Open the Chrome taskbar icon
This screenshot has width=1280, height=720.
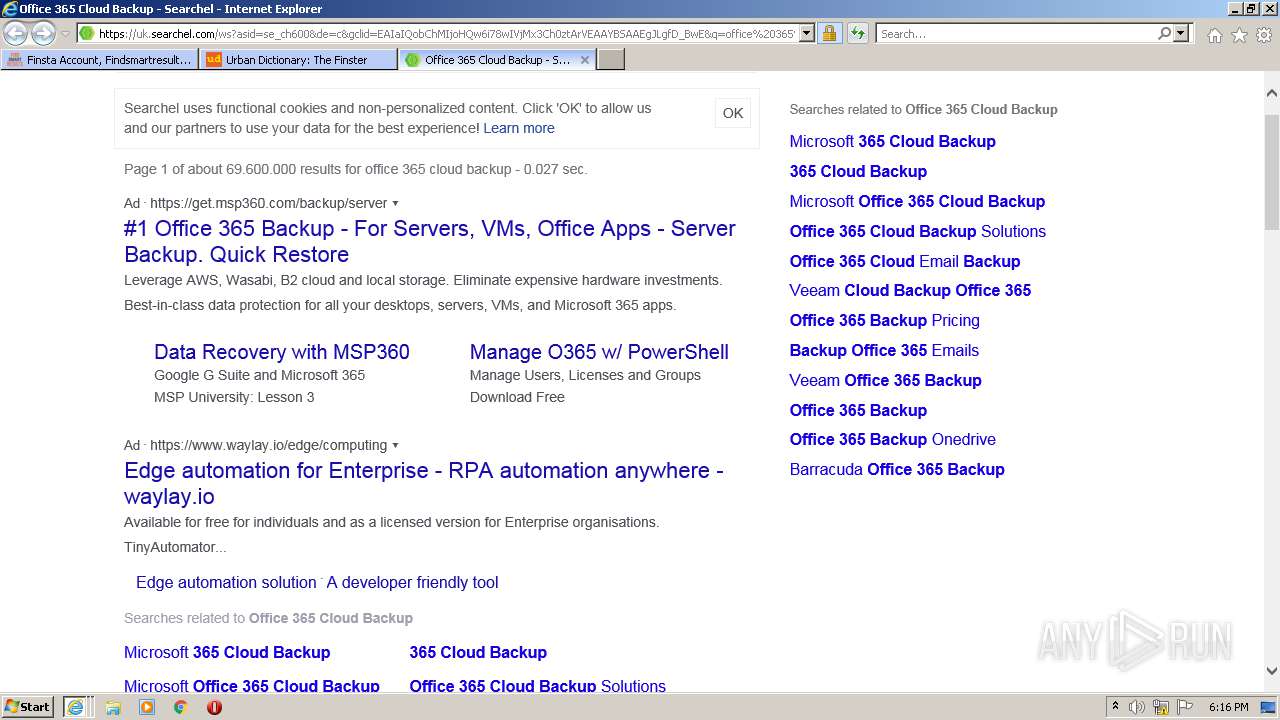[x=181, y=707]
